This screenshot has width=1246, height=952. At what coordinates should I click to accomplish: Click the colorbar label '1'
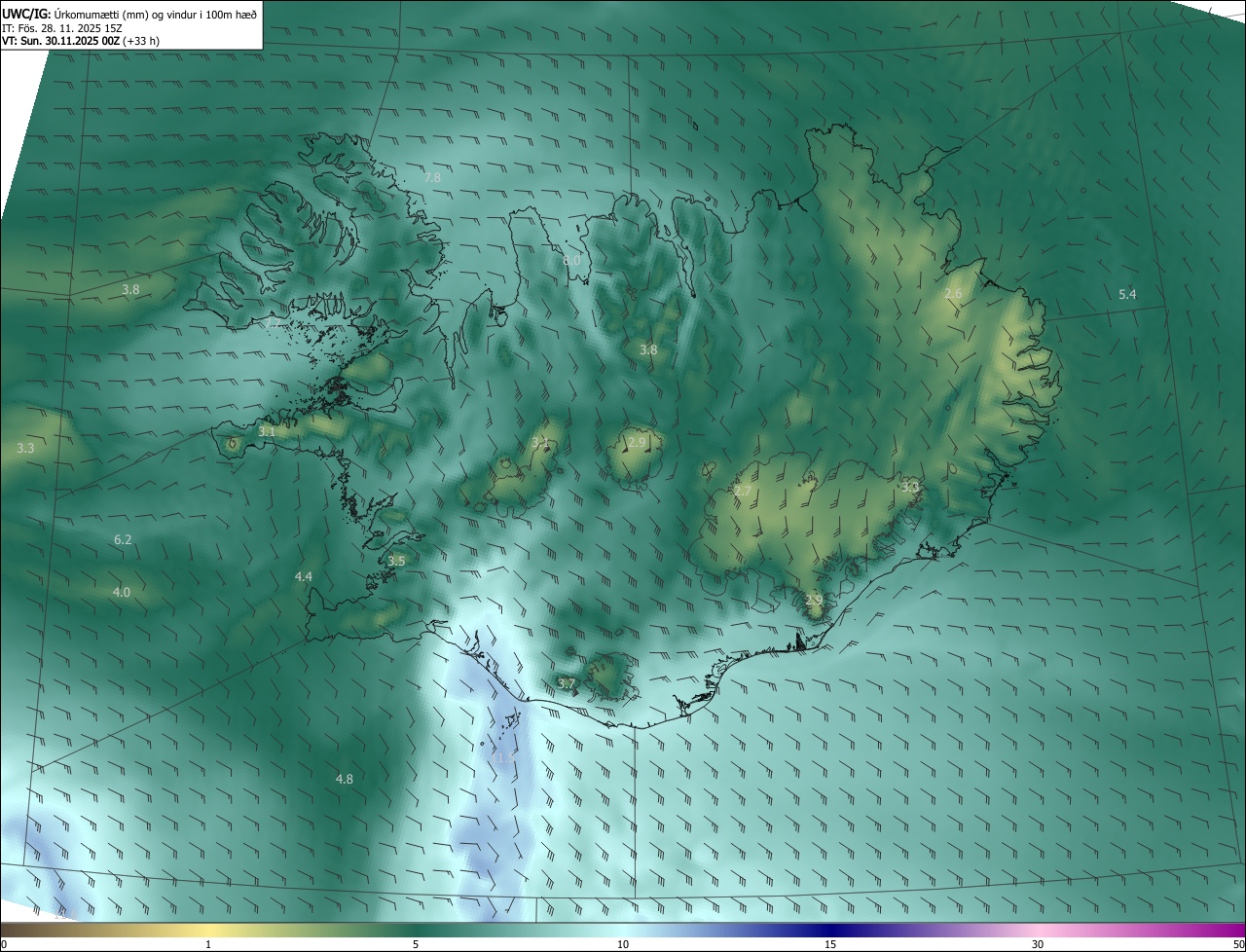click(x=208, y=945)
